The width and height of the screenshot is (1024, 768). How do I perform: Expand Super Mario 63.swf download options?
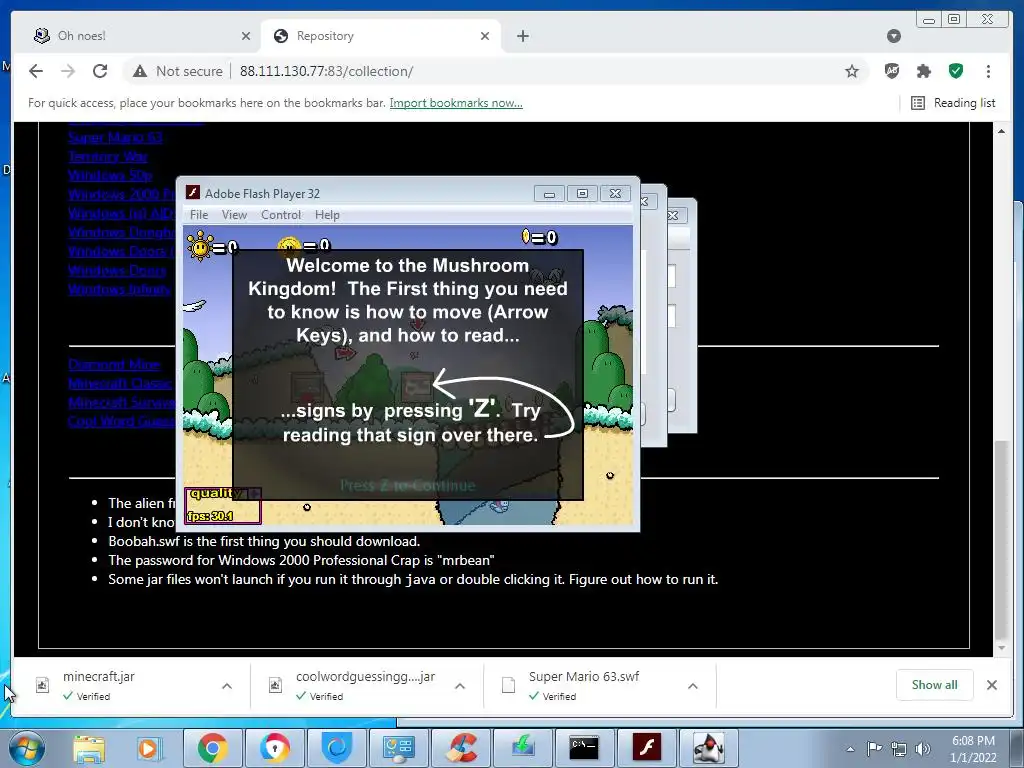point(693,686)
